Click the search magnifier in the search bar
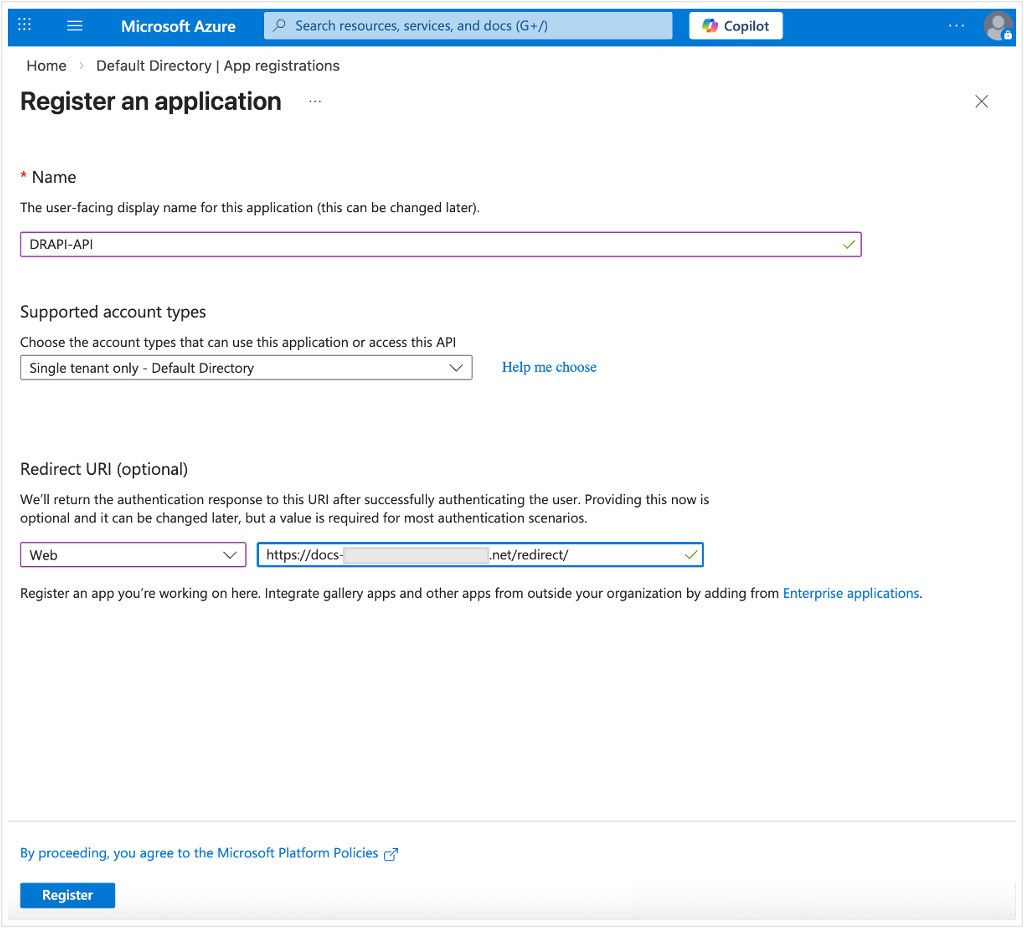This screenshot has height=928, width=1024. (x=277, y=25)
